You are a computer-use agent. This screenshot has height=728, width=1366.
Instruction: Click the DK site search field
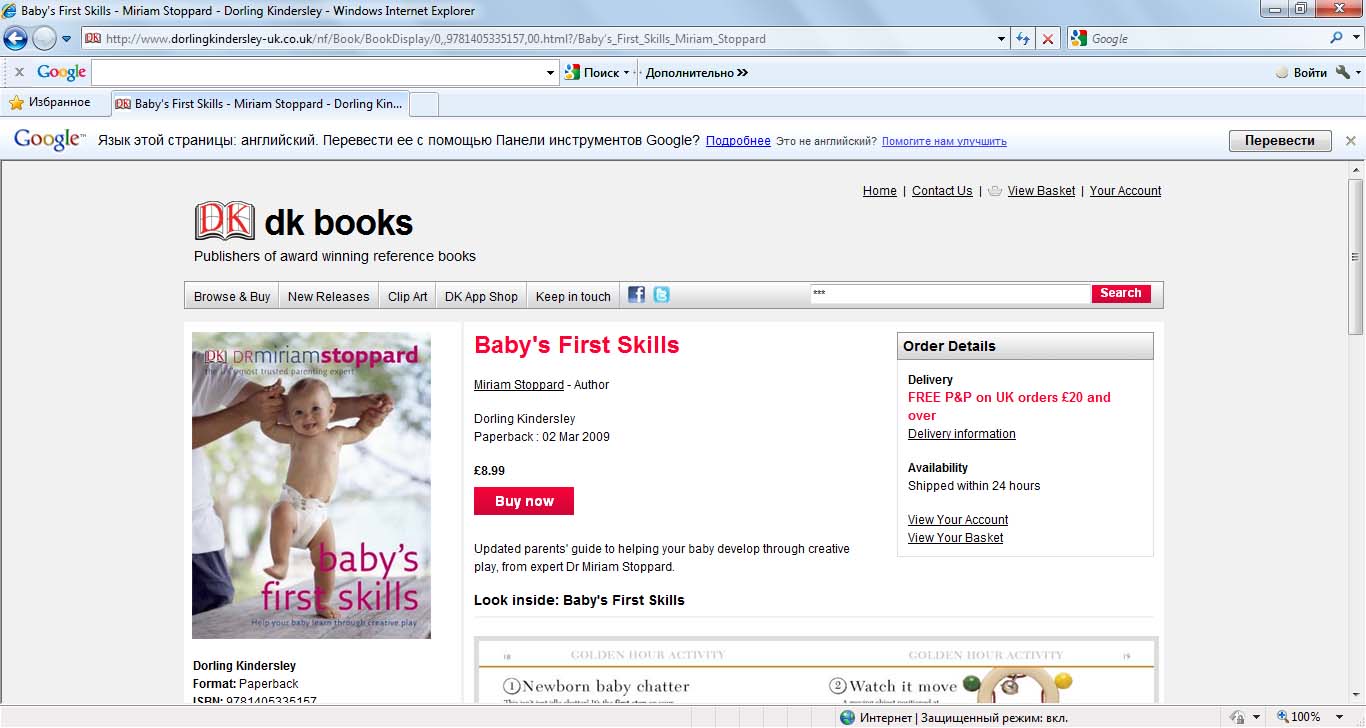pos(950,294)
